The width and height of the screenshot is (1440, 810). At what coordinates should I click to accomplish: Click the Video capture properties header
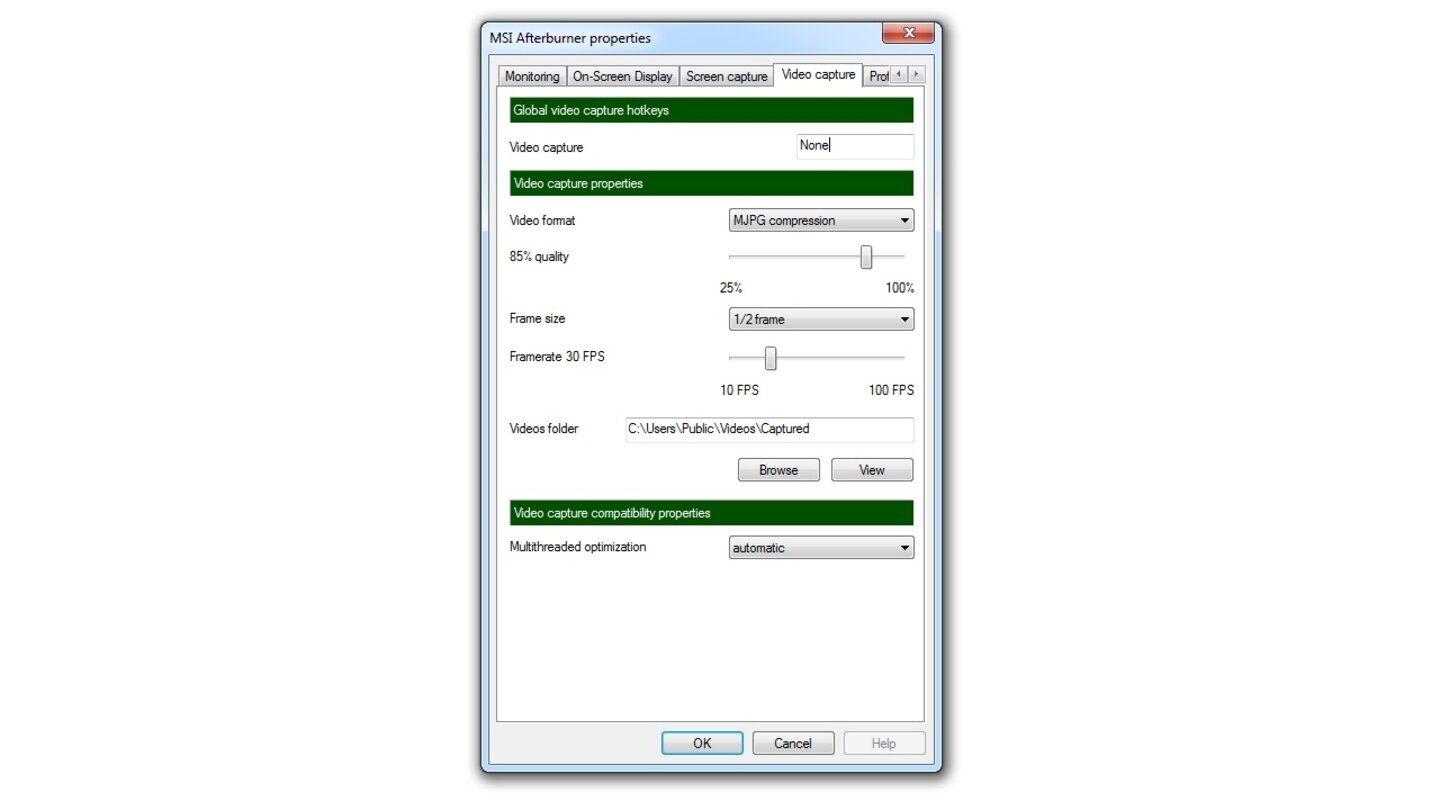pos(711,183)
